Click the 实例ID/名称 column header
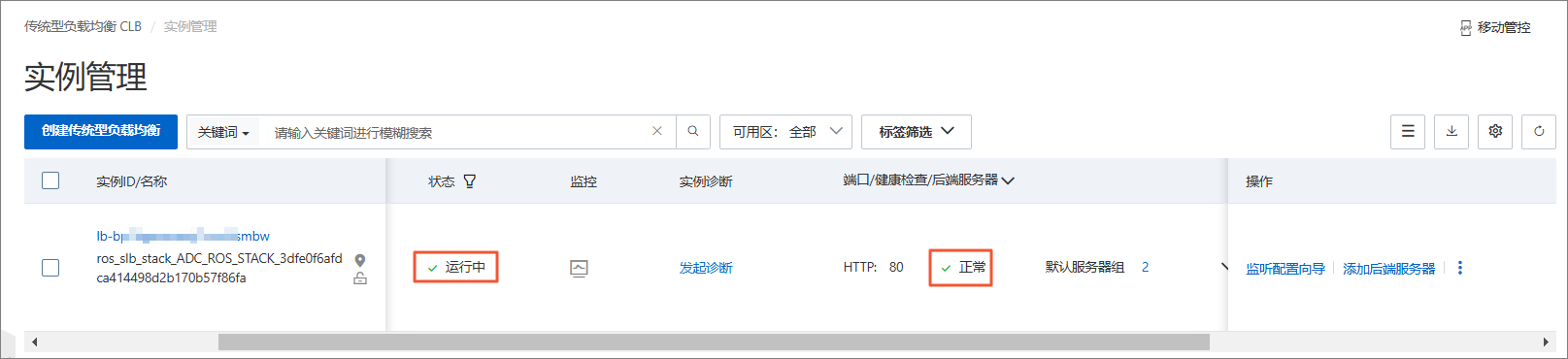Viewport: 1568px width, 359px height. coord(131,181)
